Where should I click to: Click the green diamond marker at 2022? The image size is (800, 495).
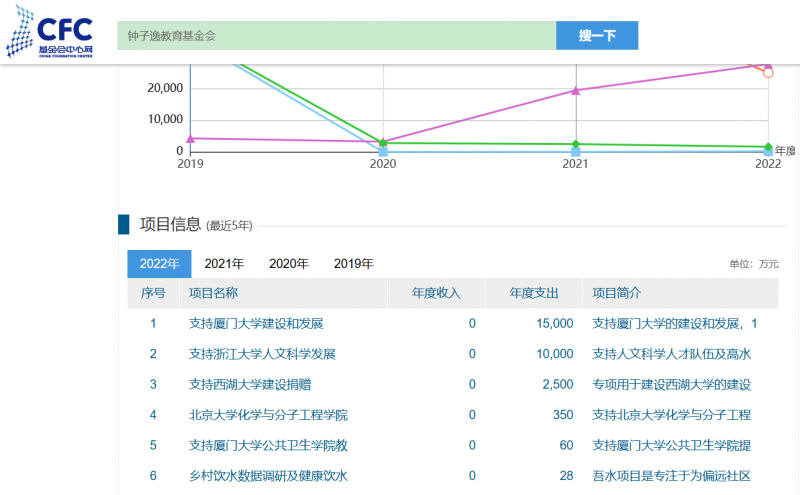pos(768,147)
